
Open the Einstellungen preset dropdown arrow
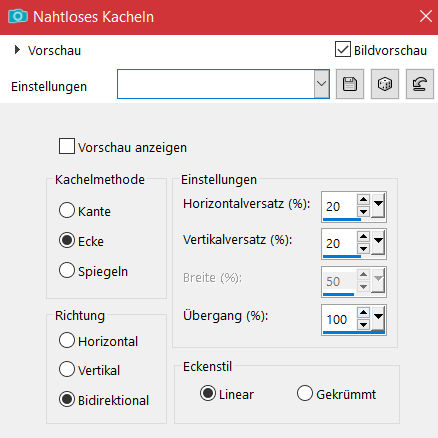tap(321, 84)
